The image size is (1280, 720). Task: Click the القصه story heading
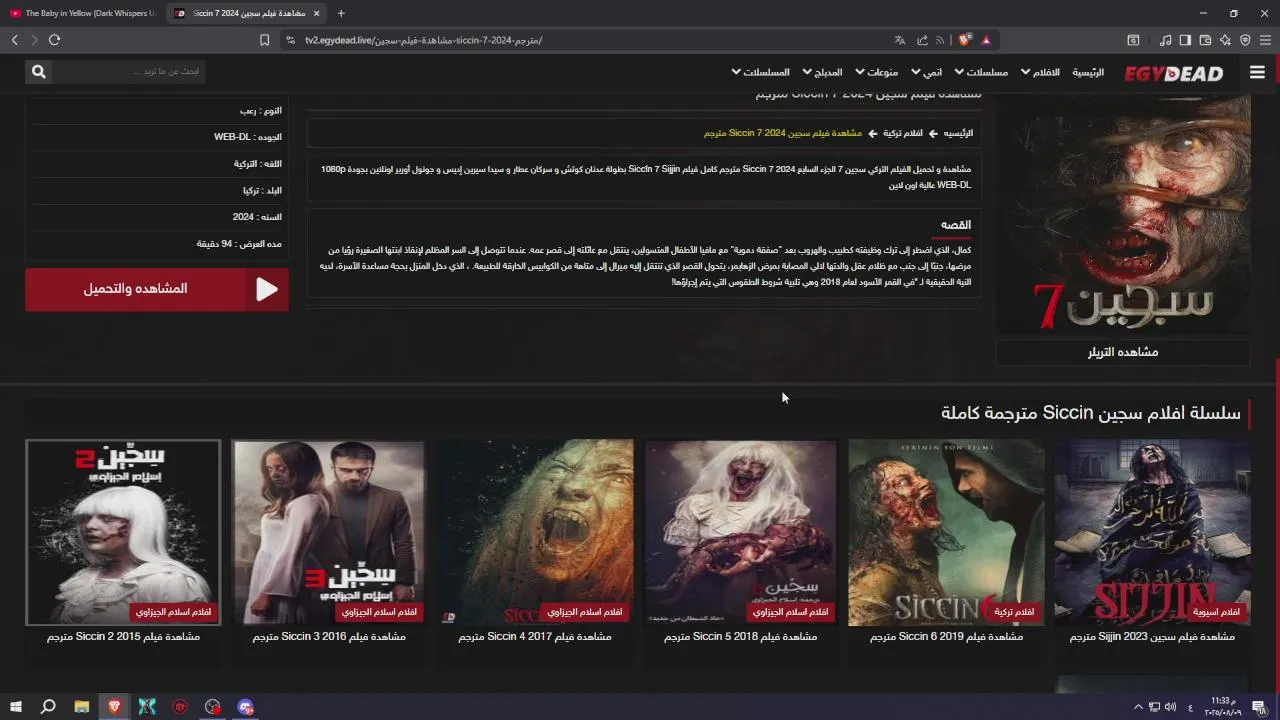pyautogui.click(x=955, y=225)
